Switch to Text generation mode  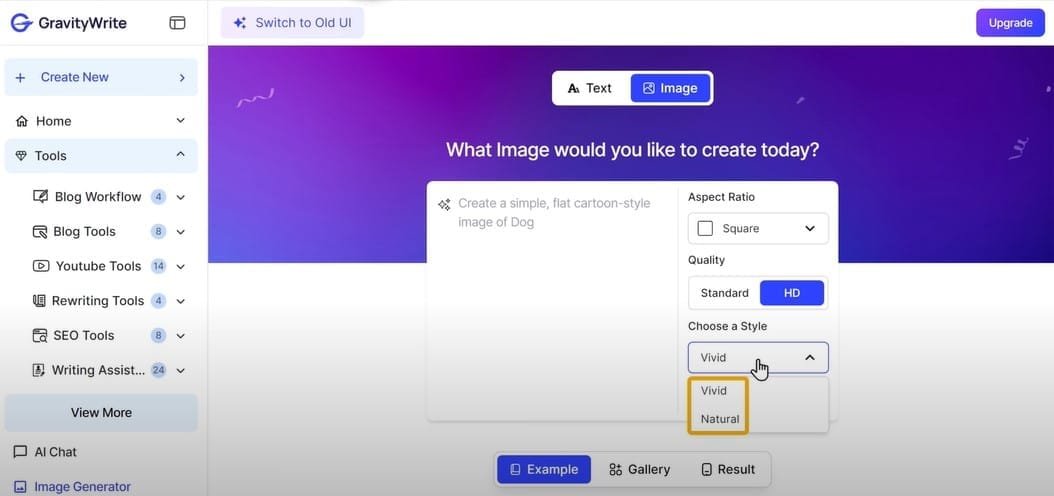(590, 88)
